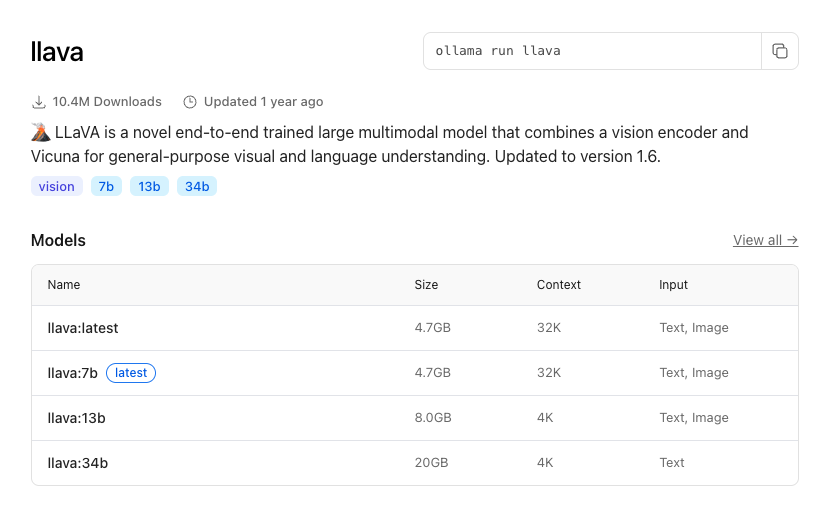823x507 pixels.
Task: Select the vision tag
Action: coord(56,186)
